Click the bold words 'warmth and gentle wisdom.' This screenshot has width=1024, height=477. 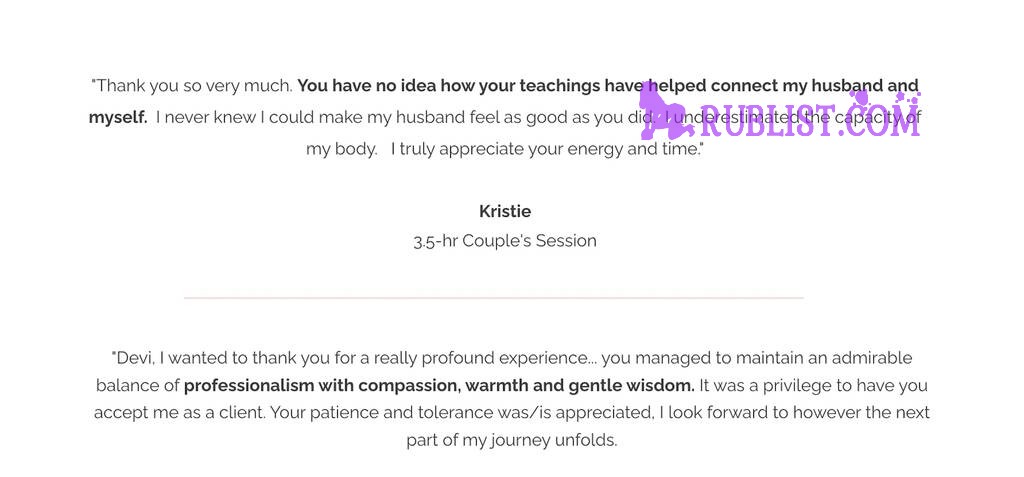point(580,386)
